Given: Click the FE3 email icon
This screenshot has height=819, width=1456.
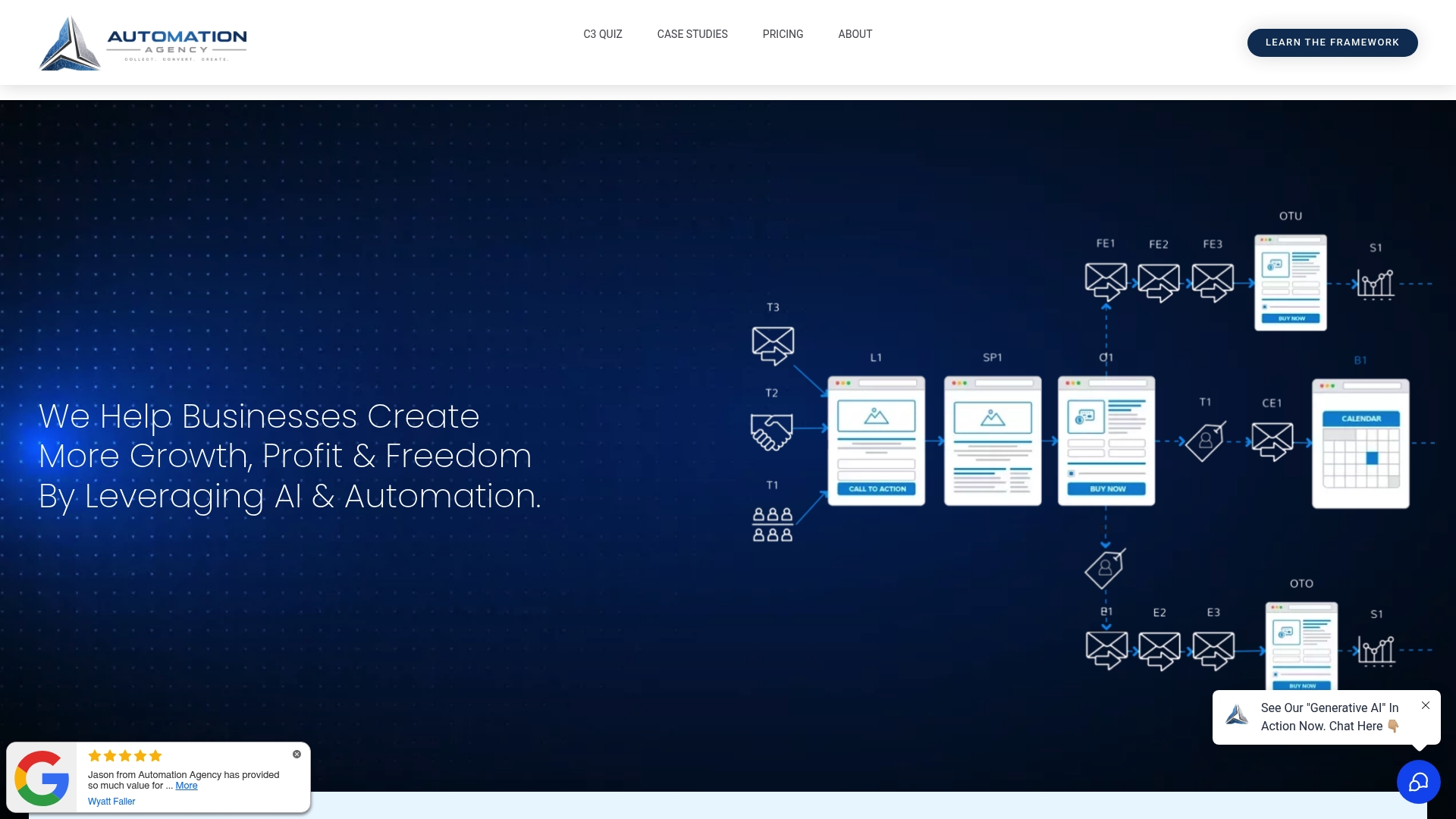Looking at the screenshot, I should click(x=1213, y=283).
